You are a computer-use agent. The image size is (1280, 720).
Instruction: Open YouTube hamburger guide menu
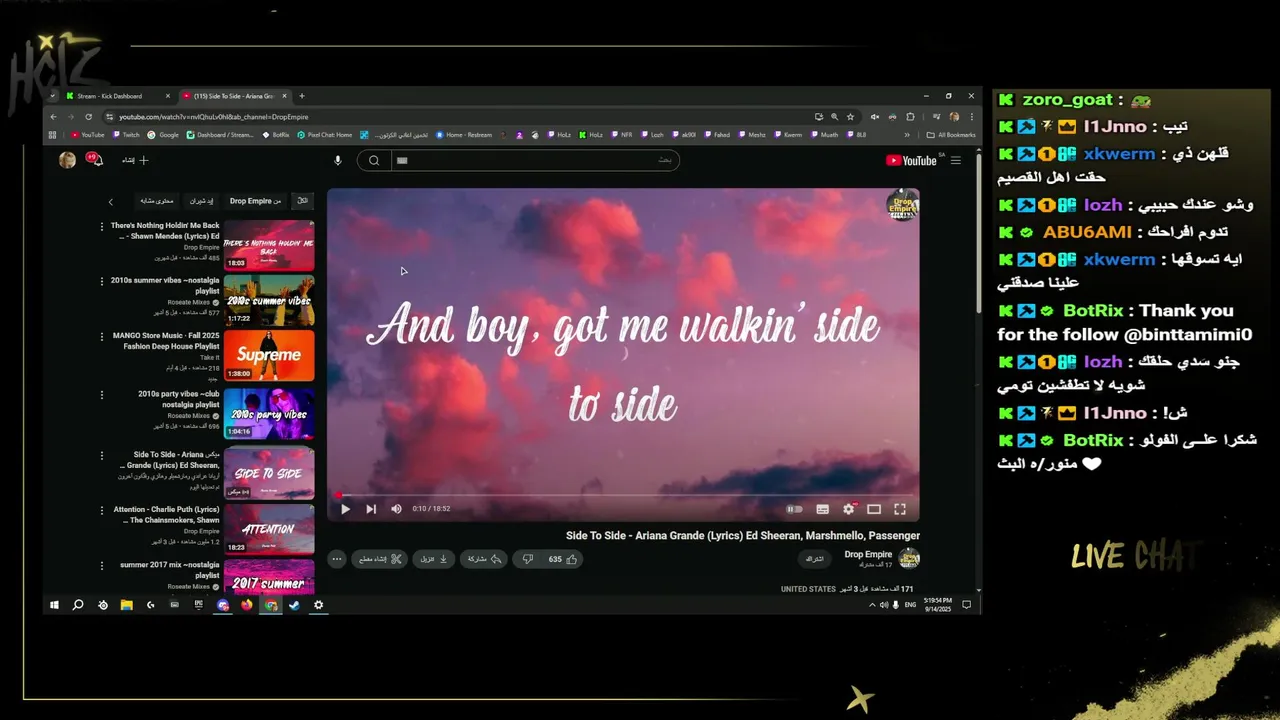coord(956,160)
